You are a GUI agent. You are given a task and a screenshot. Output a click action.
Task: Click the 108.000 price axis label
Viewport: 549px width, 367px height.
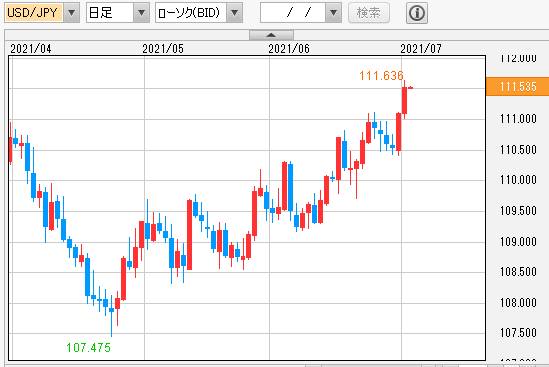pos(518,302)
